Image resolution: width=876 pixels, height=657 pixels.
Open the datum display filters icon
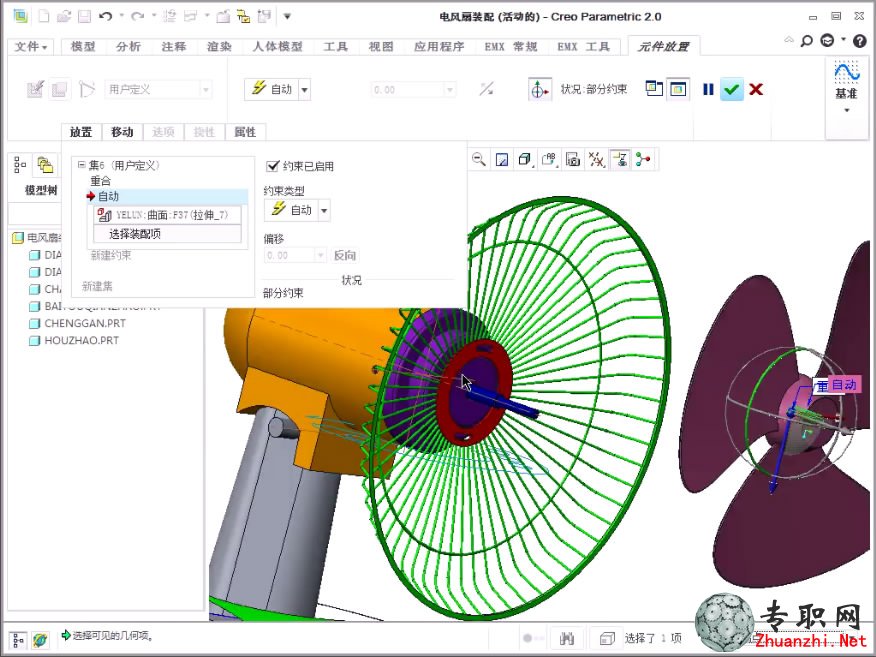click(x=596, y=159)
